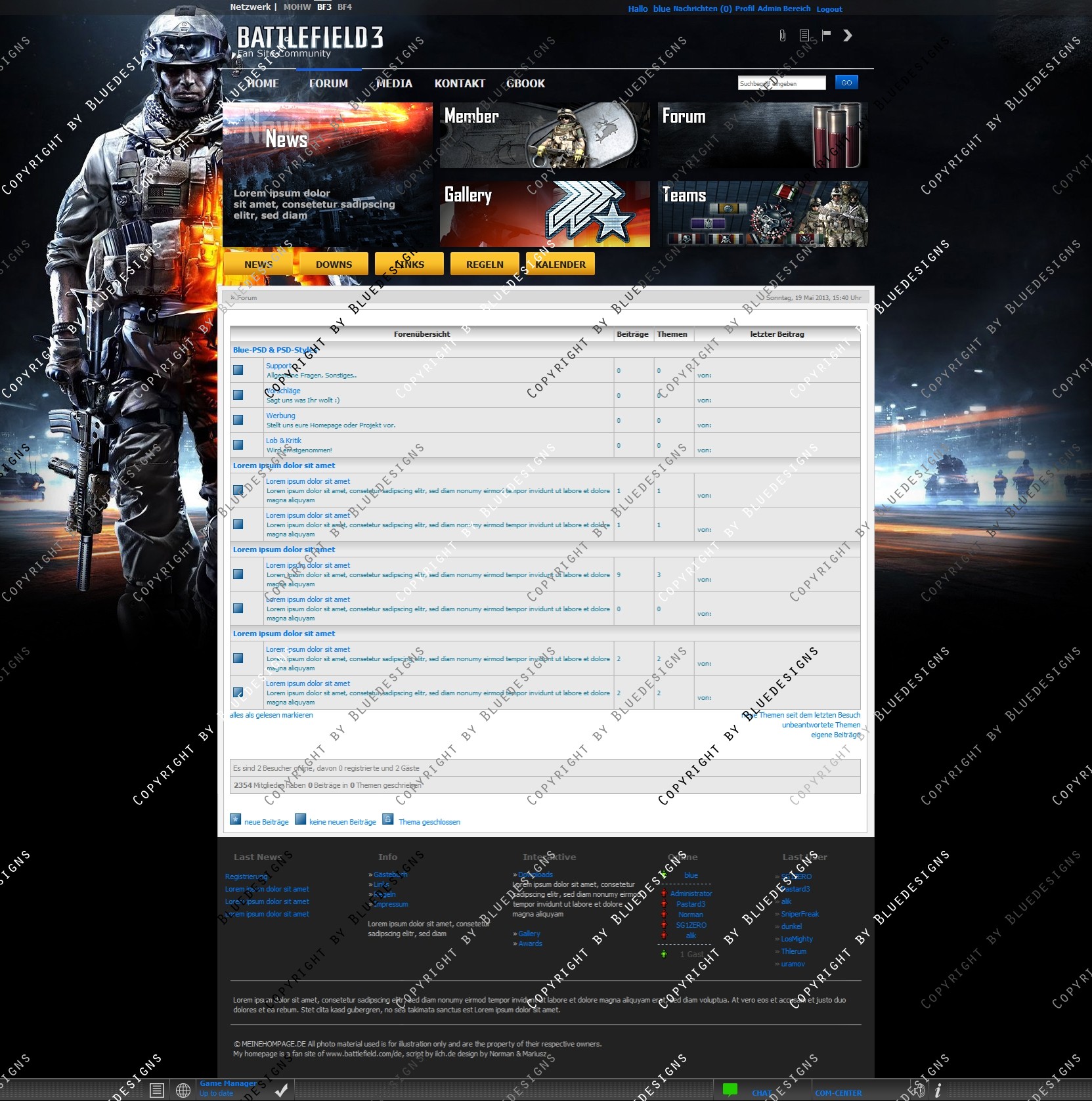Open the document list icon in header

[x=804, y=35]
